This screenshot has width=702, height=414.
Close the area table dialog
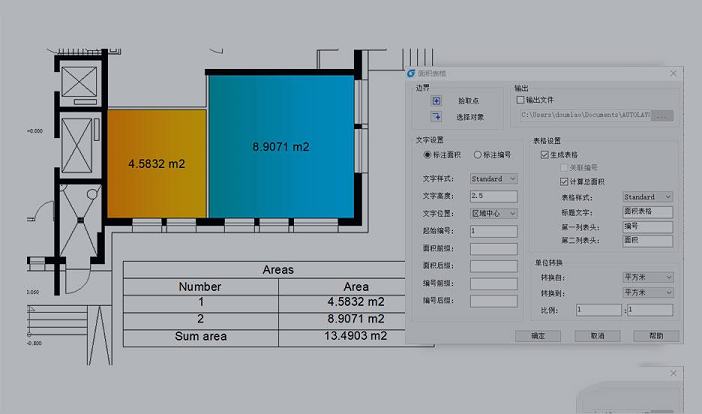click(x=673, y=73)
